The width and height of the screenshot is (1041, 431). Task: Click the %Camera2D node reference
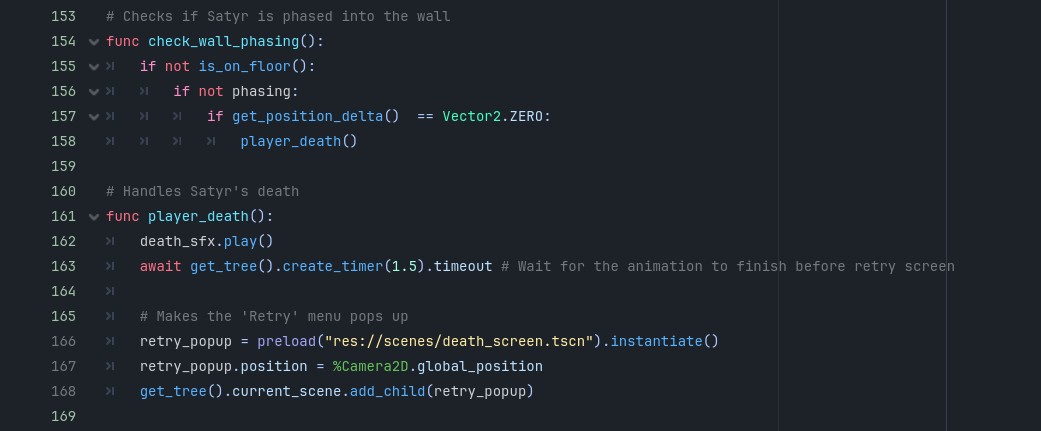(x=370, y=367)
